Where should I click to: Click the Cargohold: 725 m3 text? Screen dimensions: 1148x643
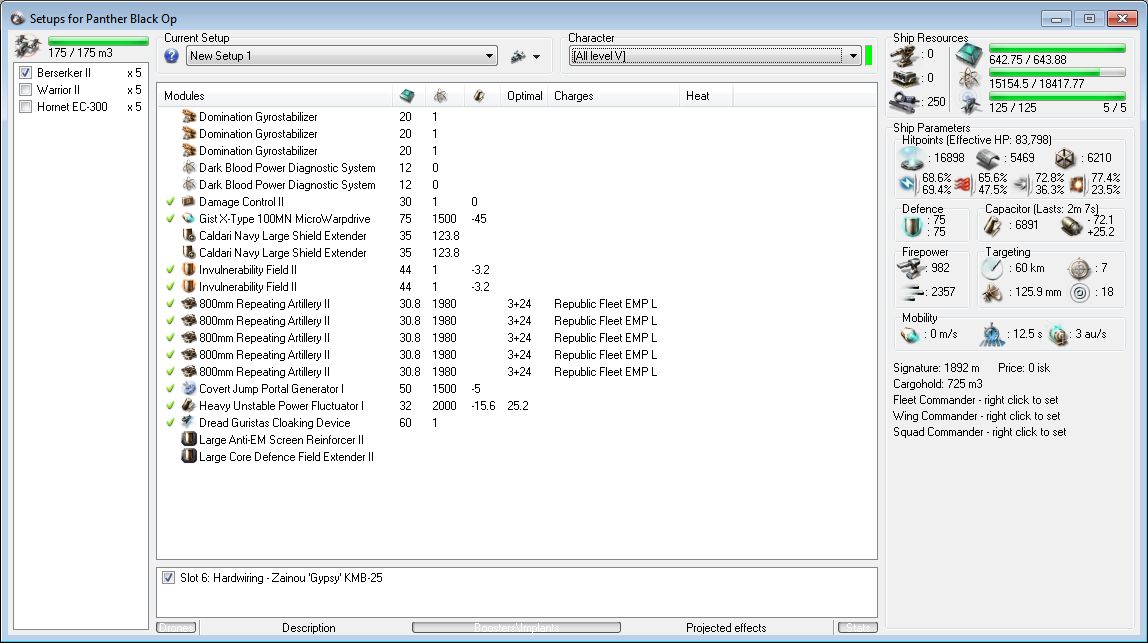click(937, 384)
